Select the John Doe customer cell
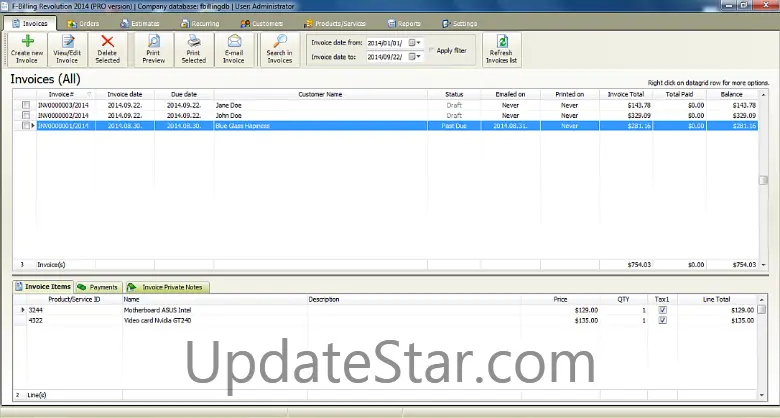Screen dimensions: 780x418 (x=320, y=115)
